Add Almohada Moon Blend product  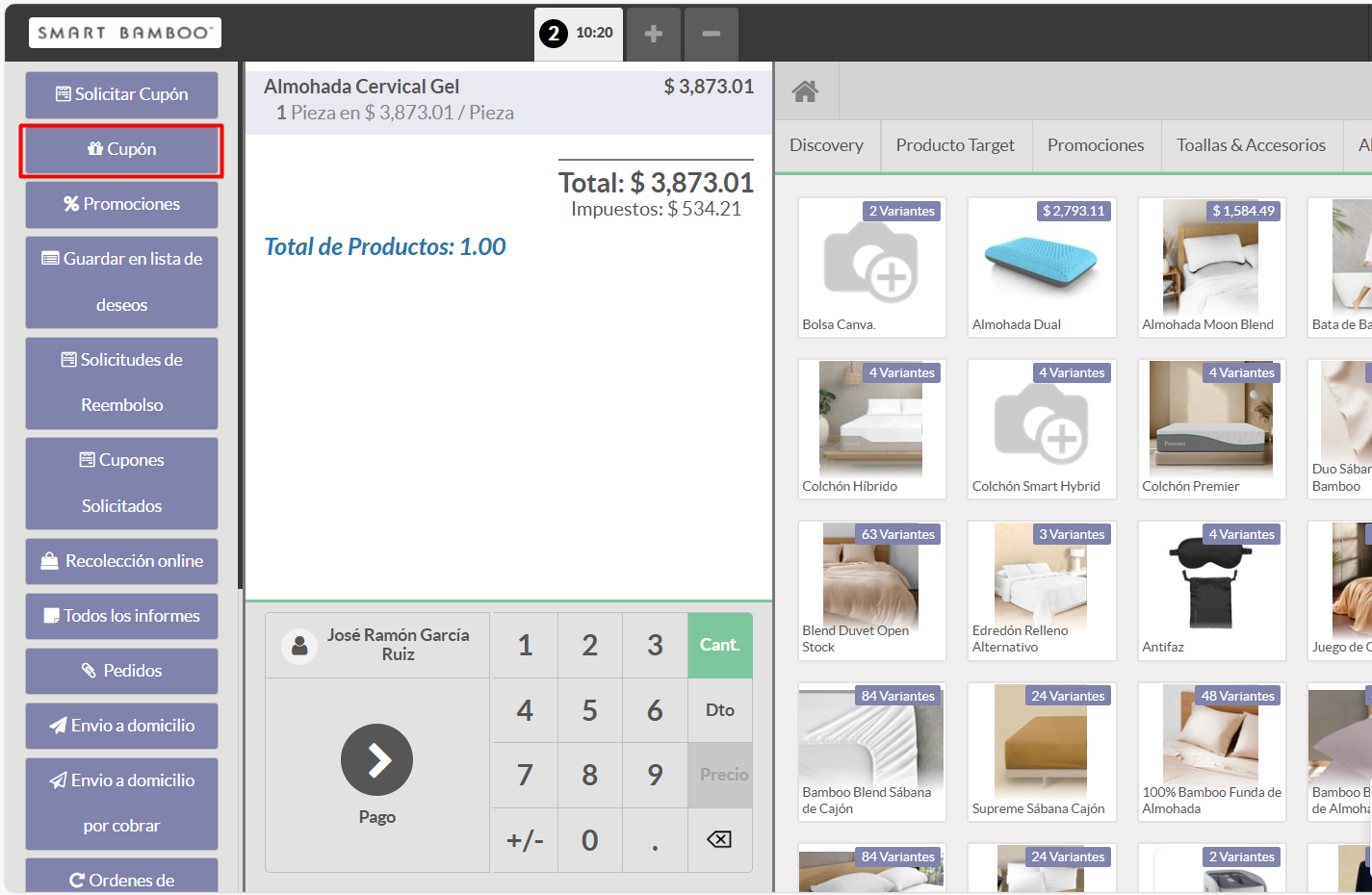pos(1211,268)
